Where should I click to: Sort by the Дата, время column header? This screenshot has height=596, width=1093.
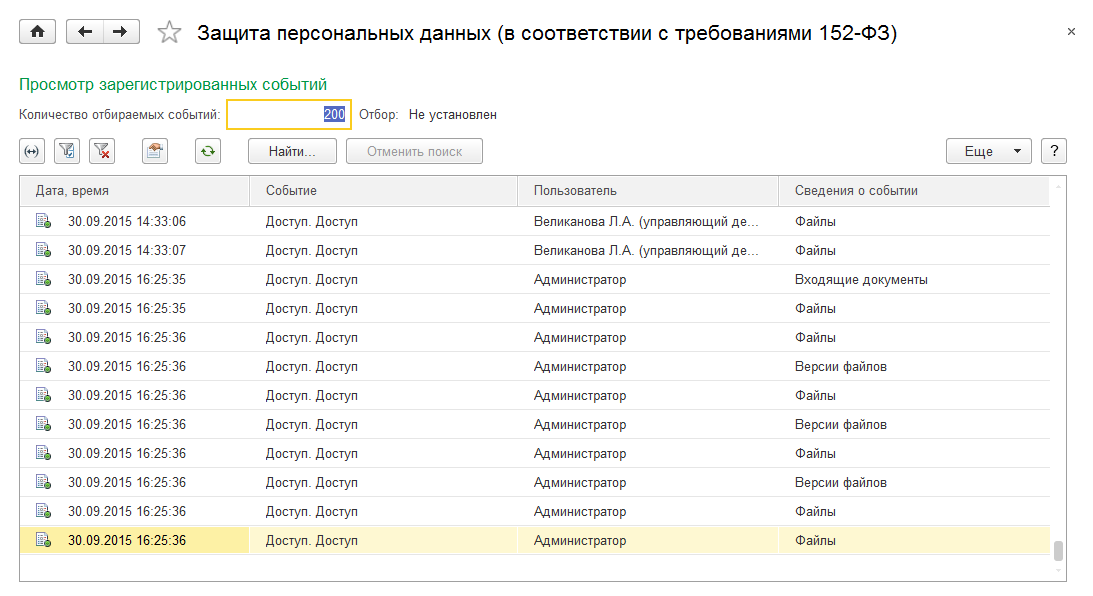coord(134,190)
